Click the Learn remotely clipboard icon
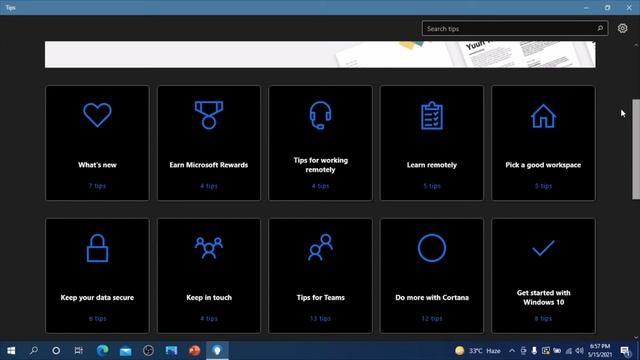The image size is (640, 360). 431,116
